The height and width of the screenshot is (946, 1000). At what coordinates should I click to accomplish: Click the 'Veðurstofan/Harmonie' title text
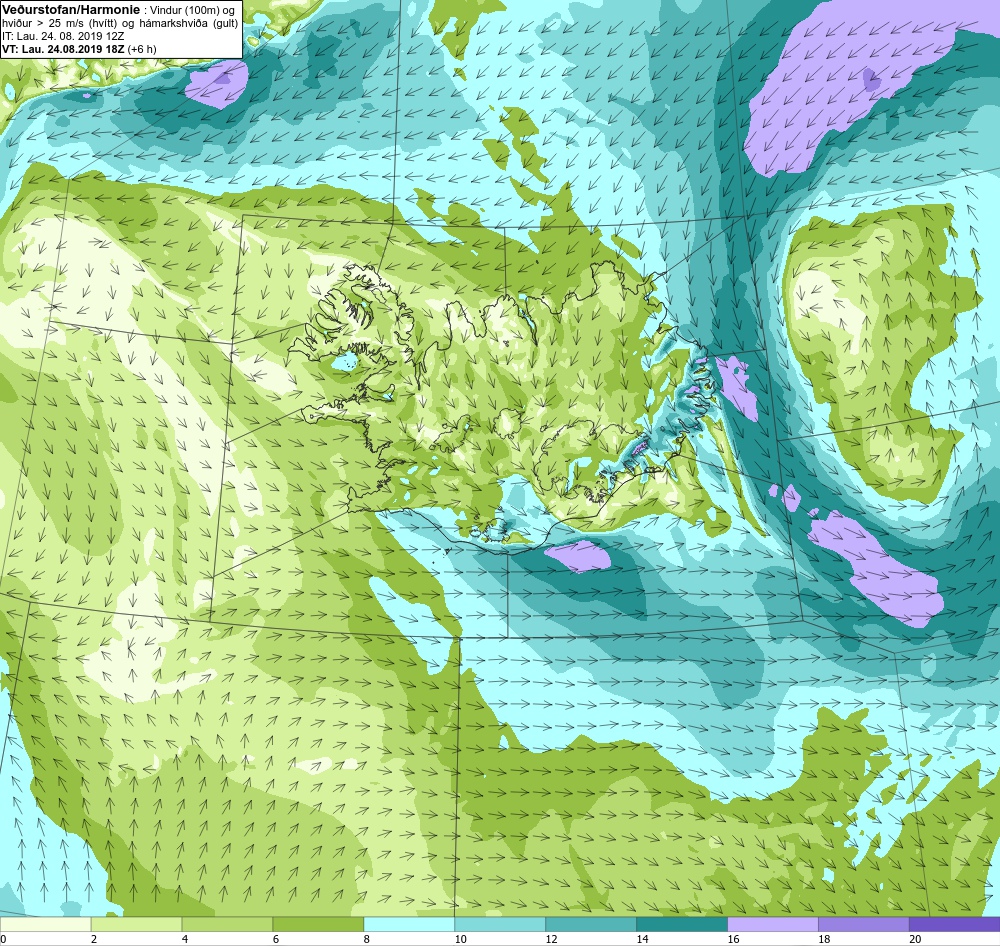coord(70,10)
